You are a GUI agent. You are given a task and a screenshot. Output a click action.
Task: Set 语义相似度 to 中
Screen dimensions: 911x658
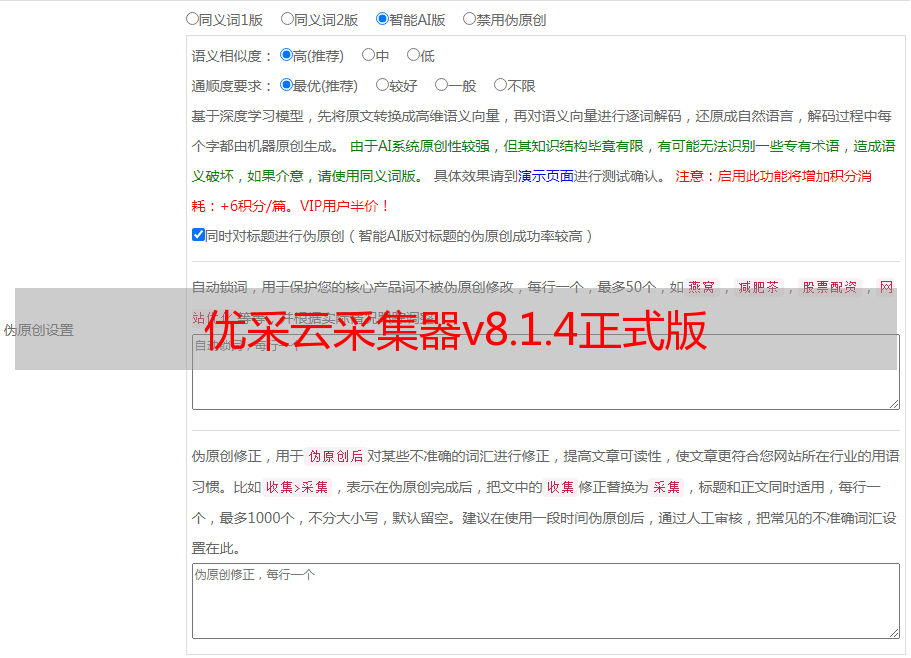click(368, 55)
